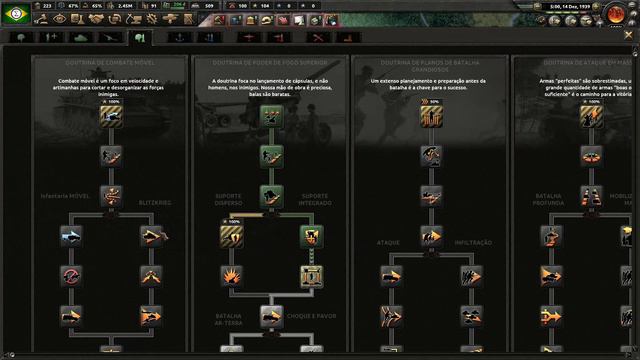The width and height of the screenshot is (640, 360).
Task: Select second Ataque branch doctrine
Action: click(391, 316)
